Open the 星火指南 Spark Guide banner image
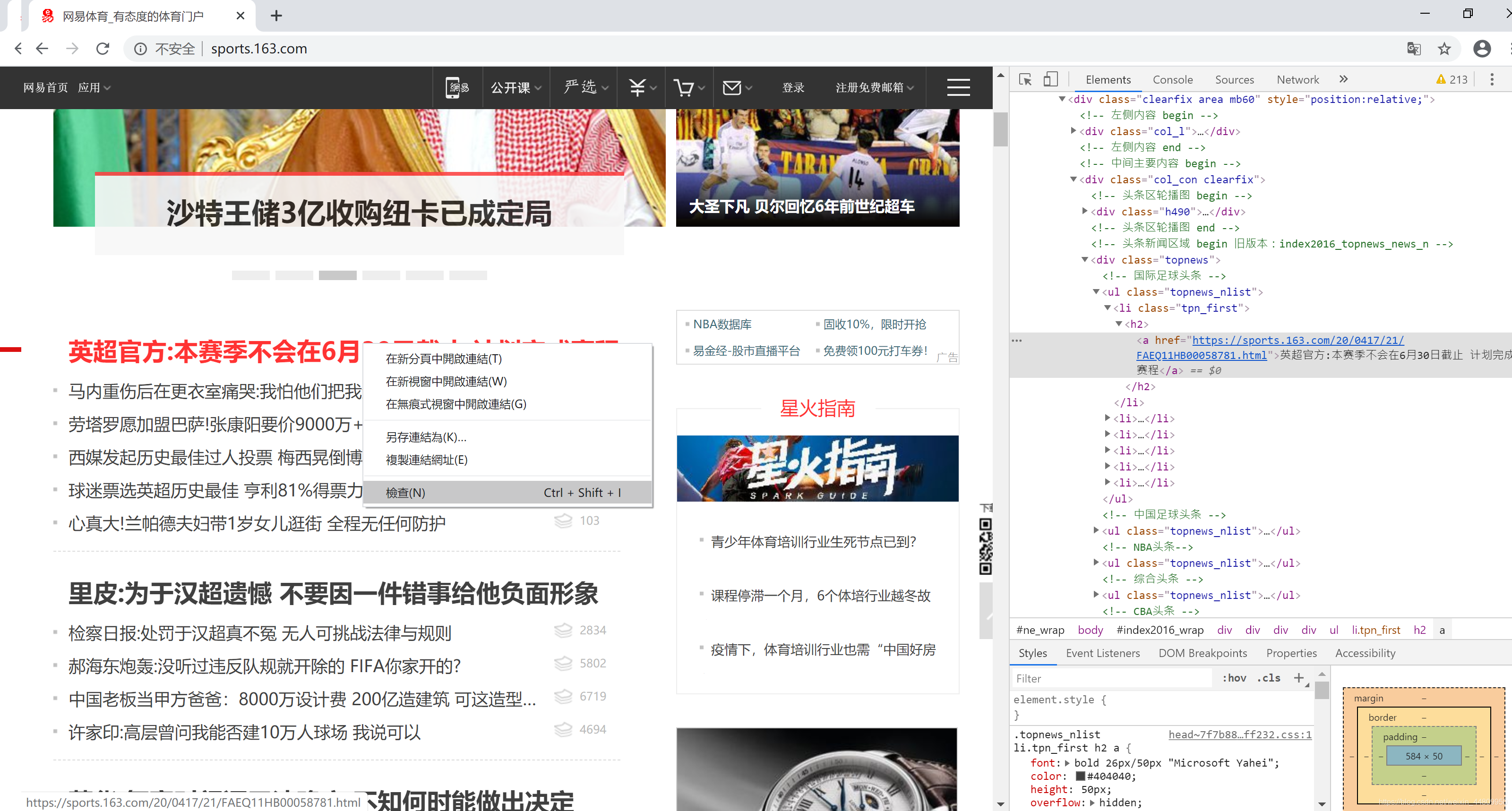Viewport: 1512px width, 811px height. (817, 468)
